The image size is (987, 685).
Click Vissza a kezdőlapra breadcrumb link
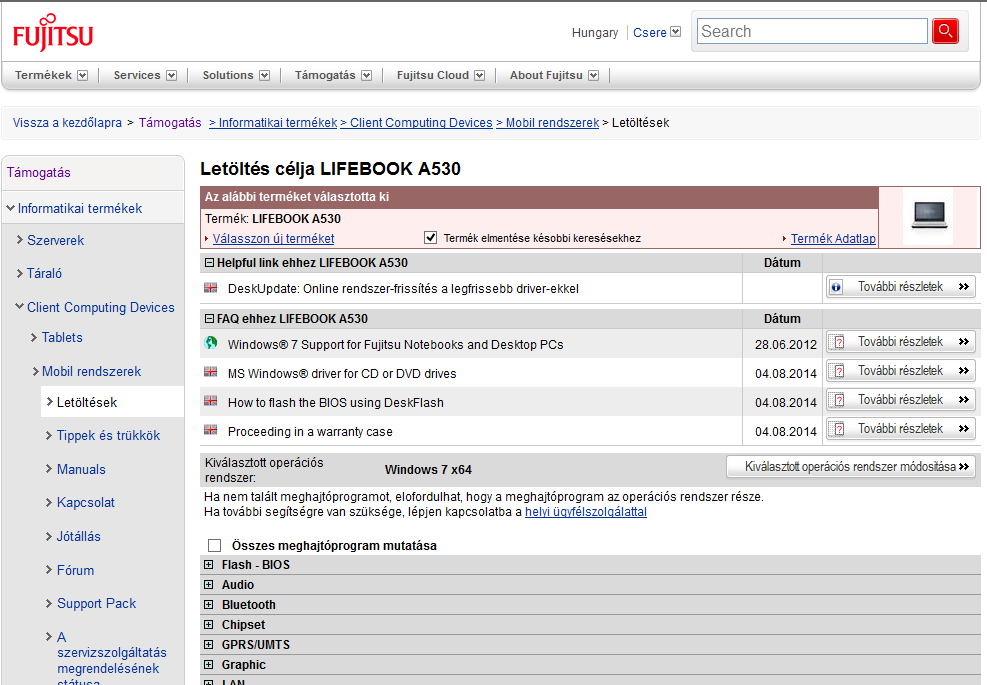pos(67,123)
